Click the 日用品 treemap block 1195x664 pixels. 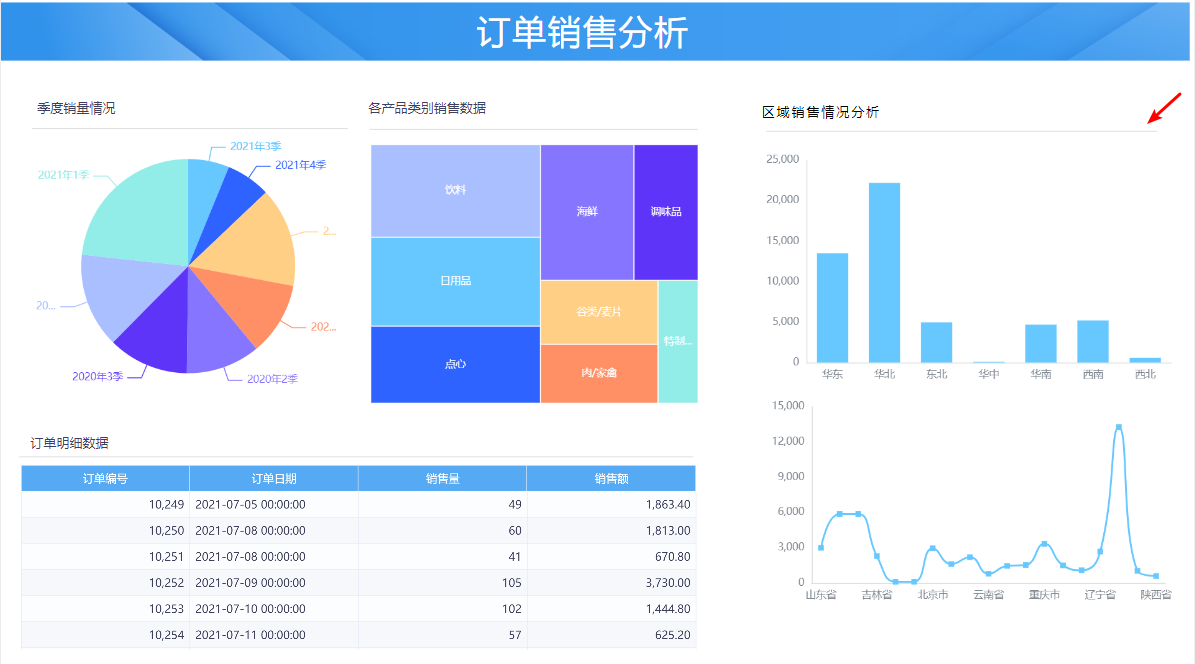click(455, 281)
